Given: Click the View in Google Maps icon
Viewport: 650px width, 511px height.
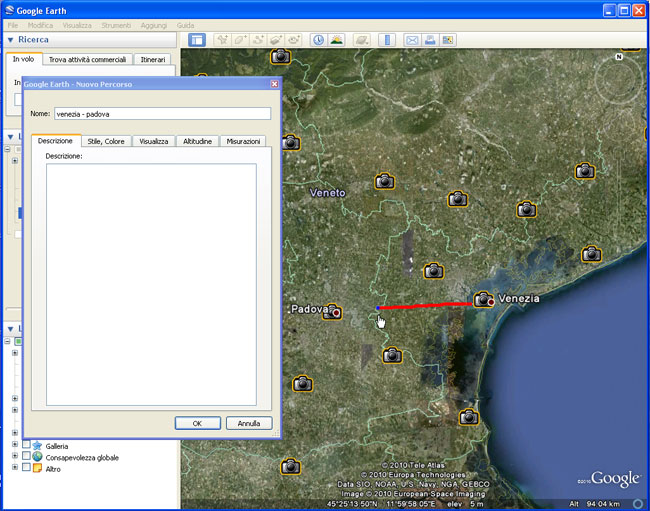Looking at the screenshot, I should [x=448, y=40].
